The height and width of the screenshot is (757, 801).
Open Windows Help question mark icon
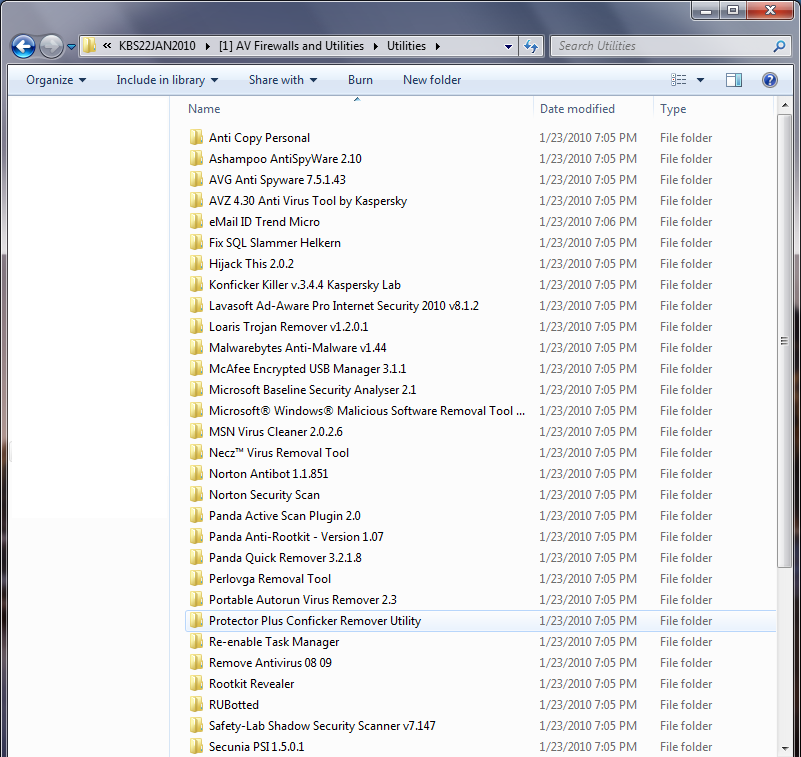769,80
